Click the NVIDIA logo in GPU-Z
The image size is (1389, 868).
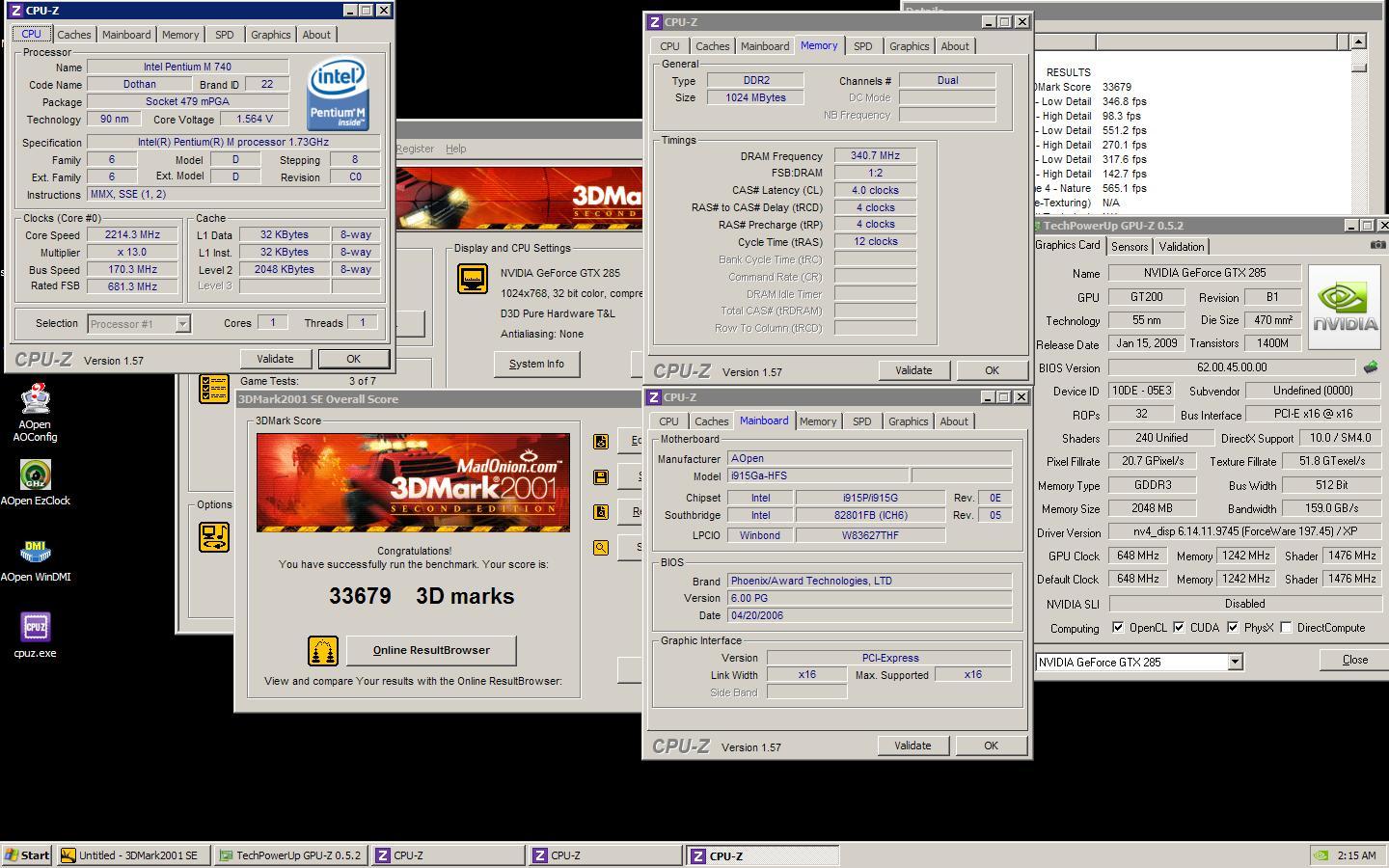tap(1345, 306)
